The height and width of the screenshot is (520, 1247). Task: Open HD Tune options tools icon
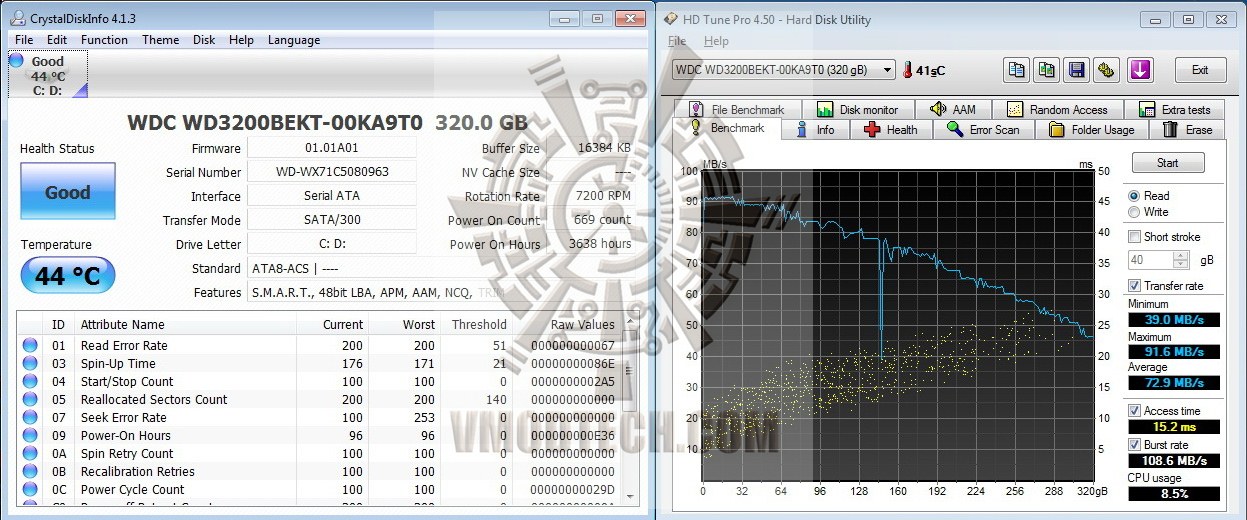[1107, 70]
